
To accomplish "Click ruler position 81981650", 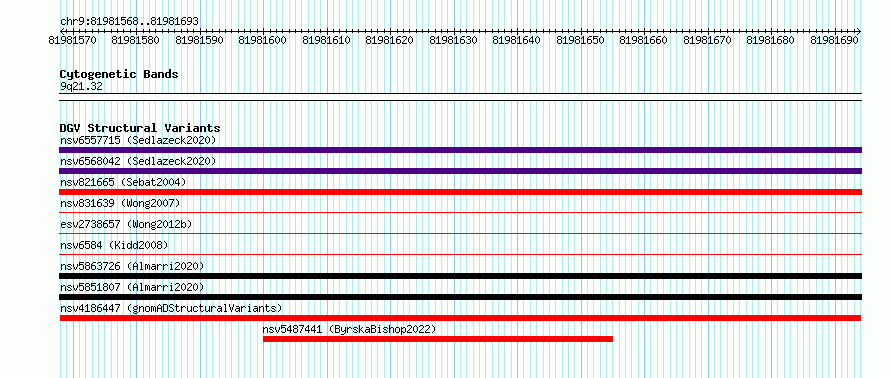I will pos(581,40).
